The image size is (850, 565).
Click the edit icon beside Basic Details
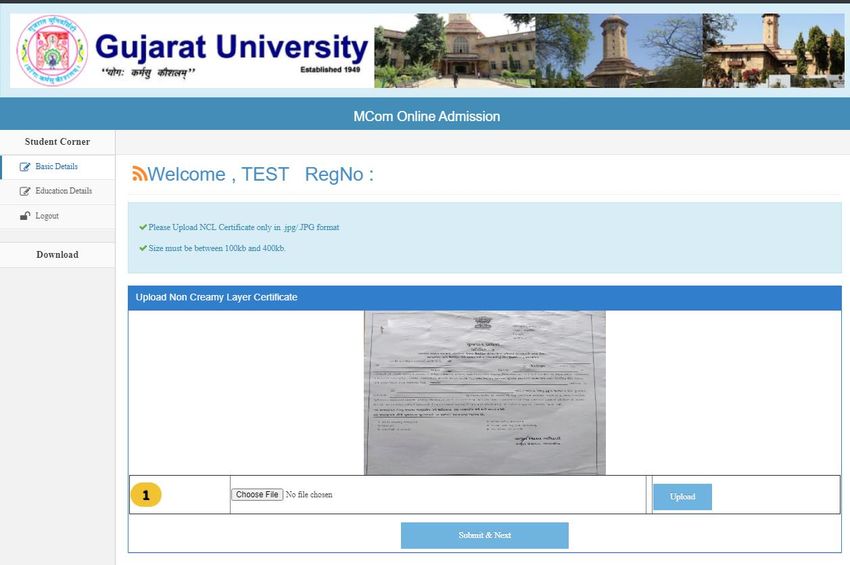25,167
